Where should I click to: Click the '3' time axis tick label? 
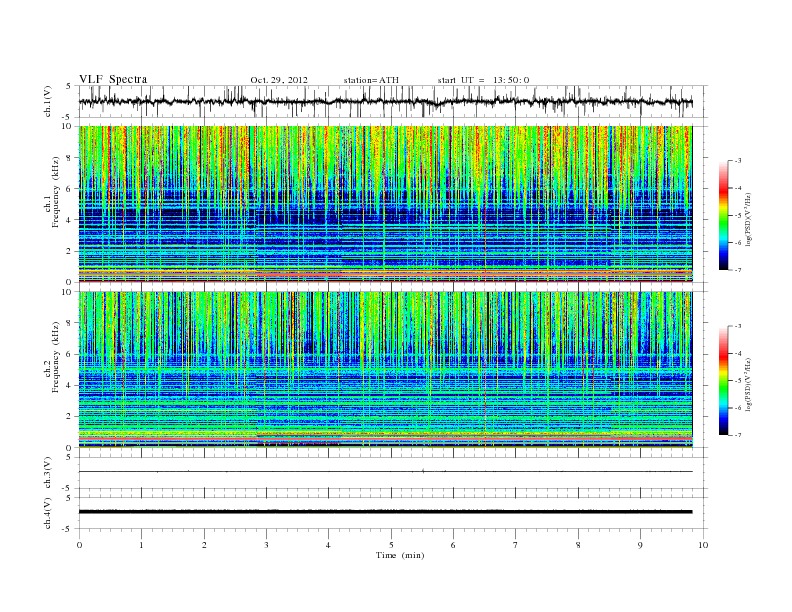(266, 545)
